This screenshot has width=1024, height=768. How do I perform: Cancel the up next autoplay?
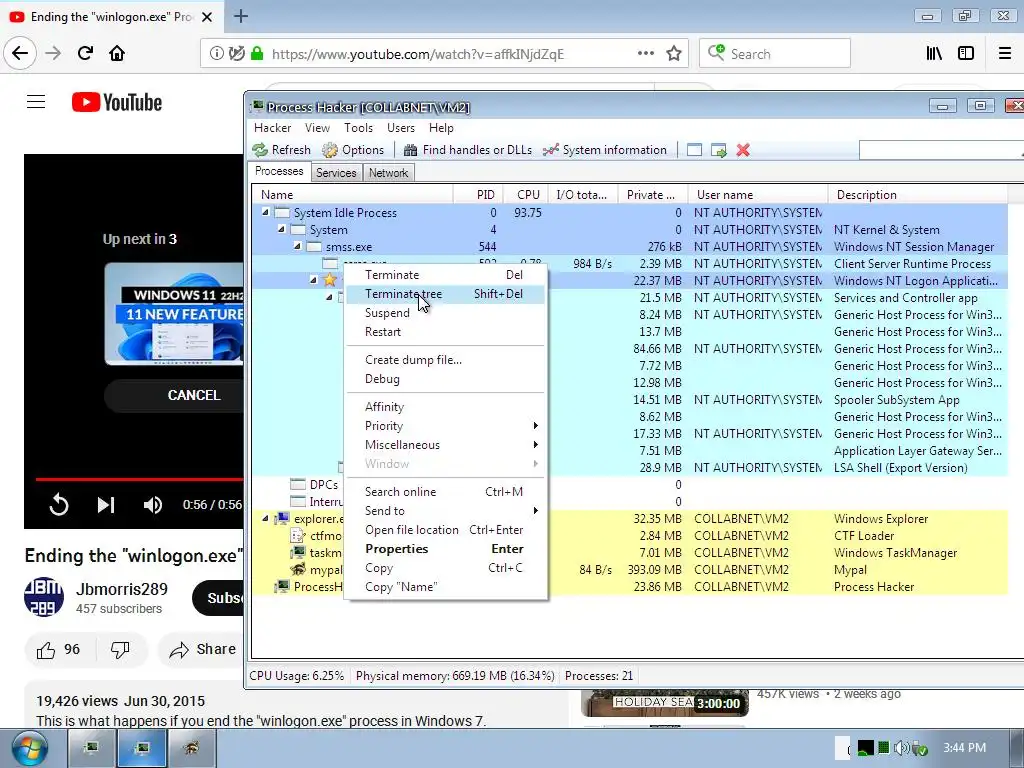pos(174,395)
